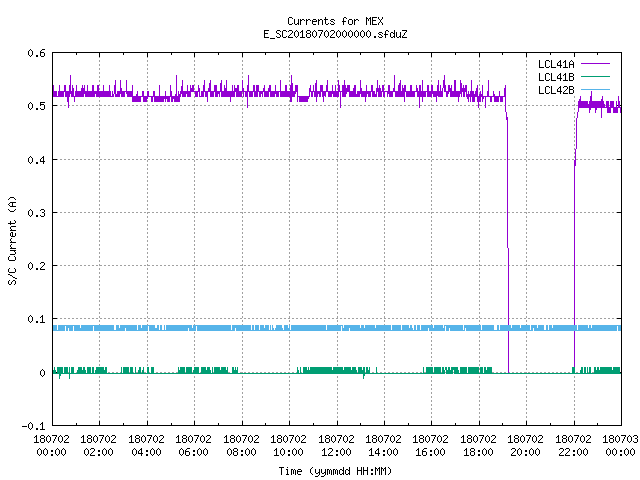
Task: Click the x-axis tick '180703 00:00'
Action: coord(620,445)
